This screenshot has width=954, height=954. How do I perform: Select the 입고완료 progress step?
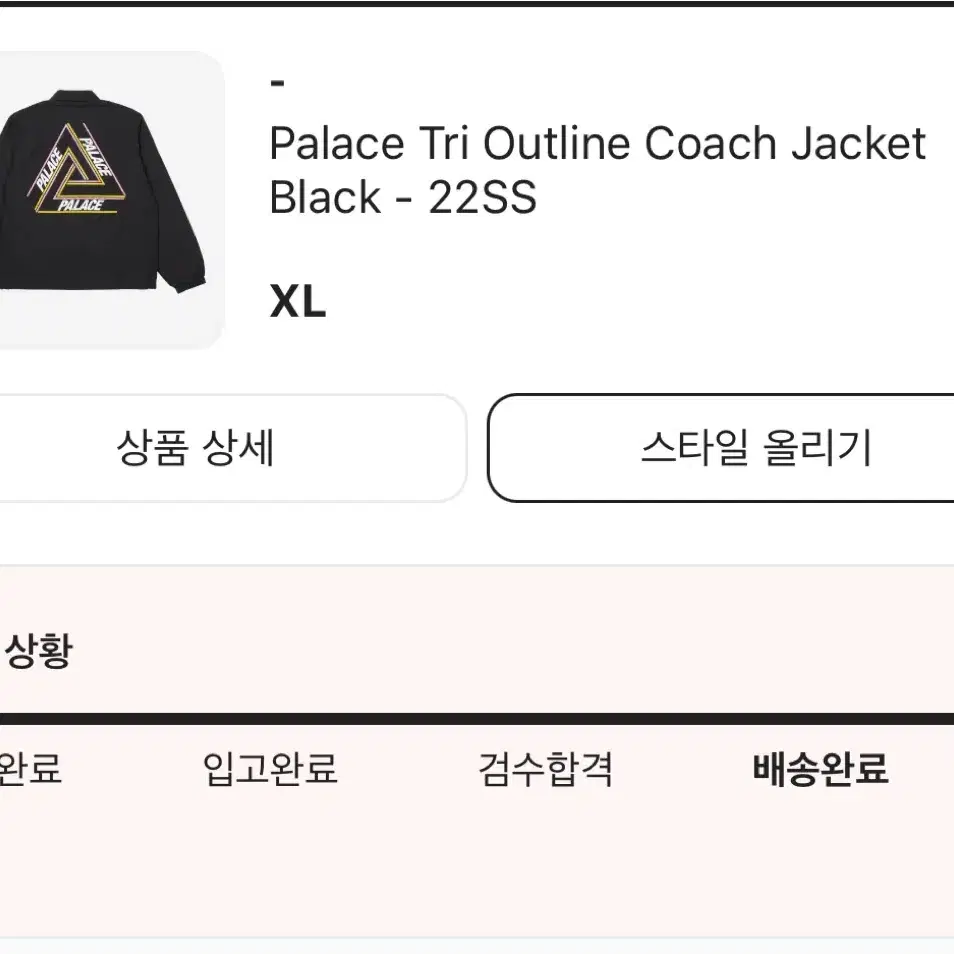coord(270,768)
